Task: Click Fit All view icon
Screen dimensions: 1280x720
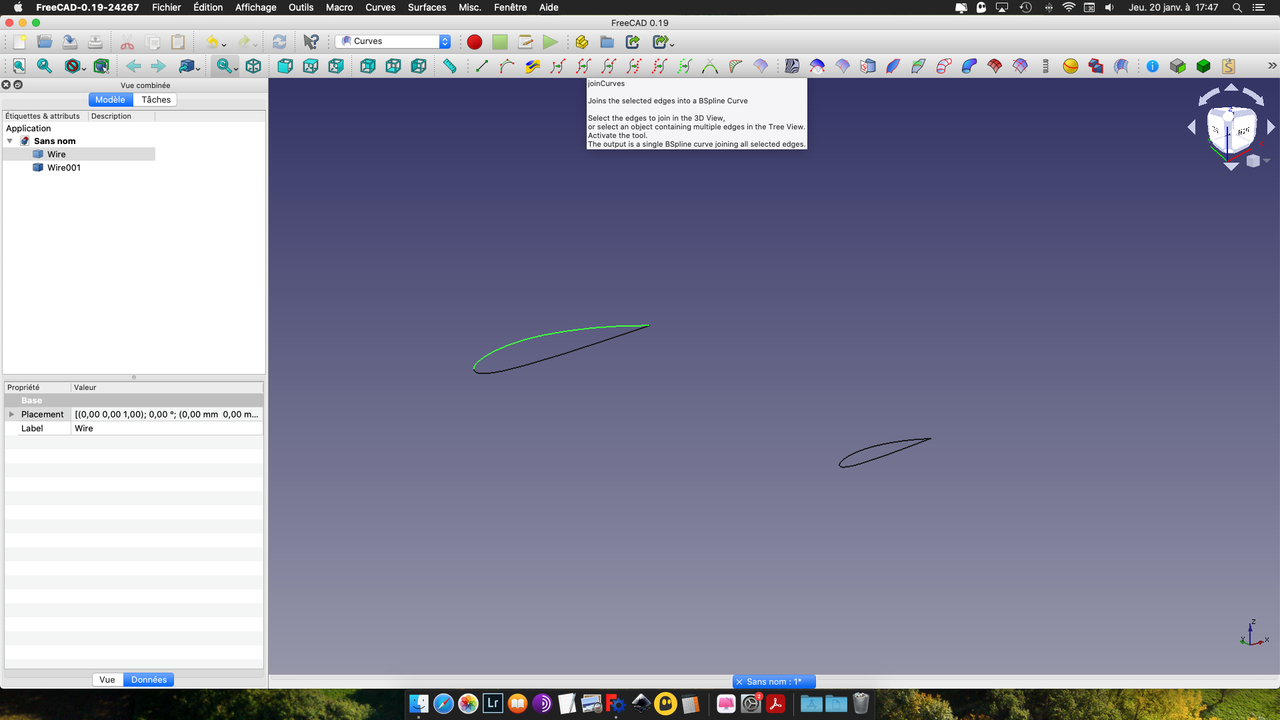Action: [x=19, y=66]
